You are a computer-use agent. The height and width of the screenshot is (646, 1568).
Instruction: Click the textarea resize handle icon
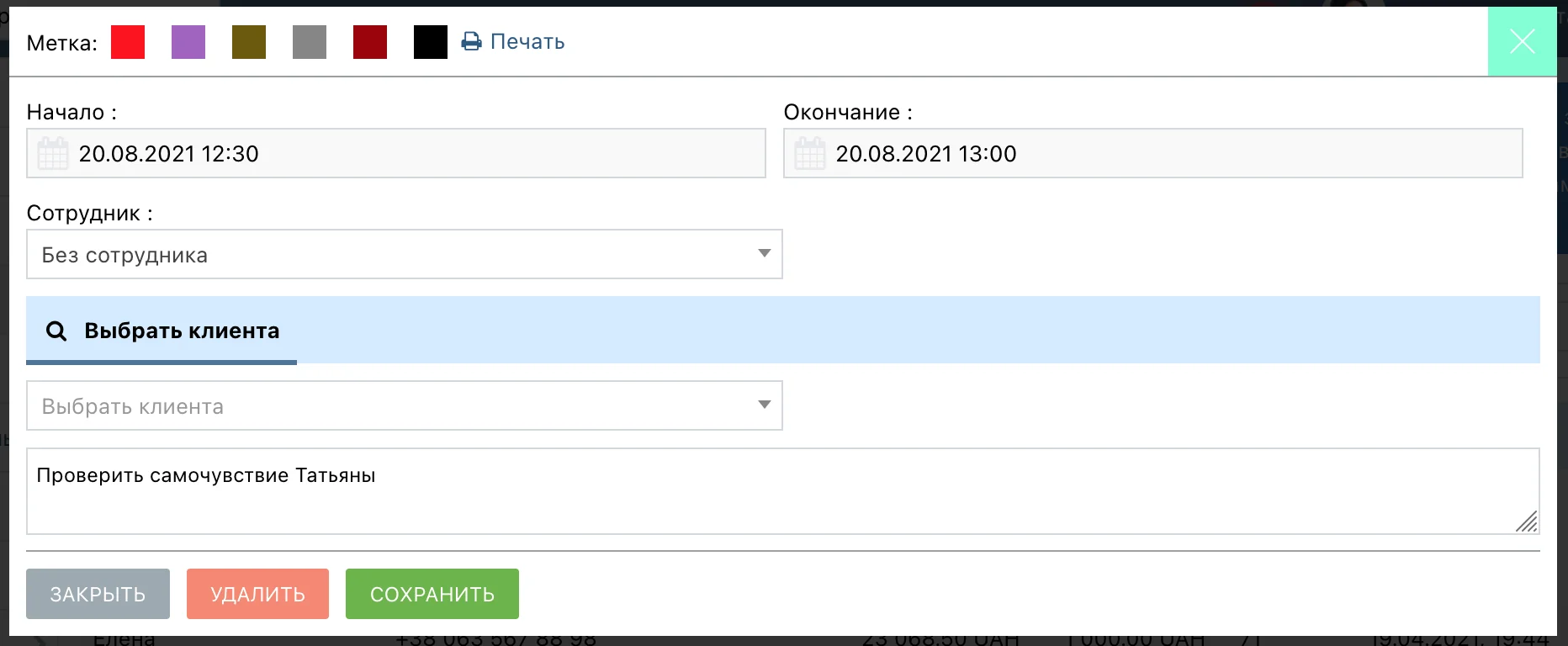coord(1527,522)
